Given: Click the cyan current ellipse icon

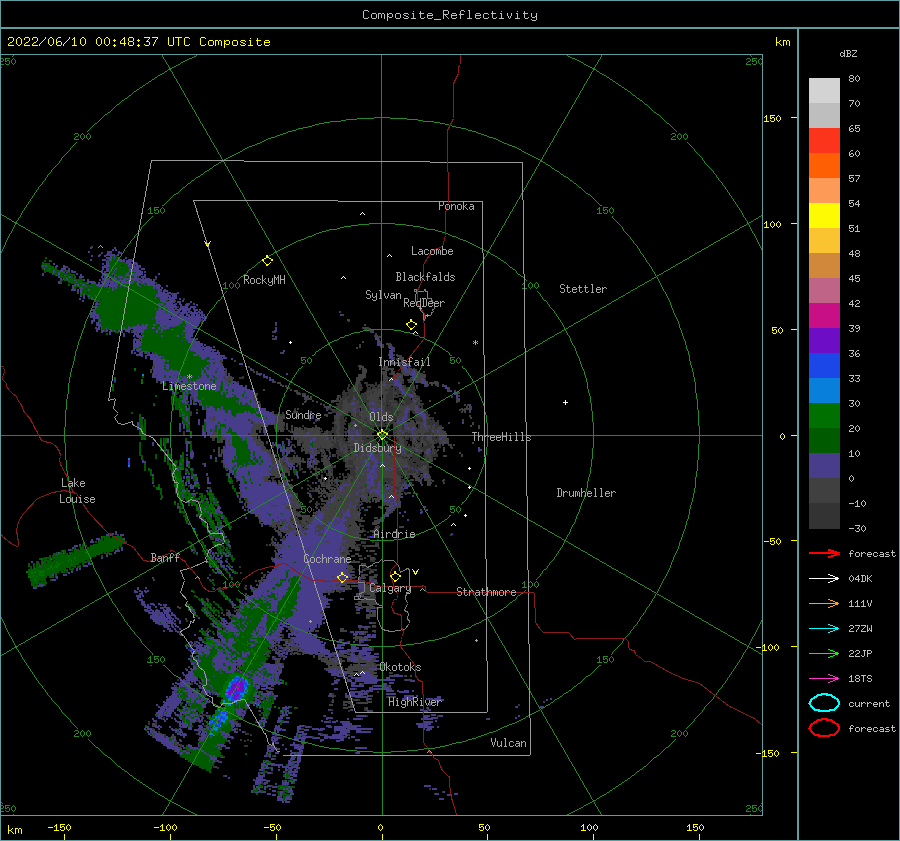Looking at the screenshot, I should tap(824, 703).
